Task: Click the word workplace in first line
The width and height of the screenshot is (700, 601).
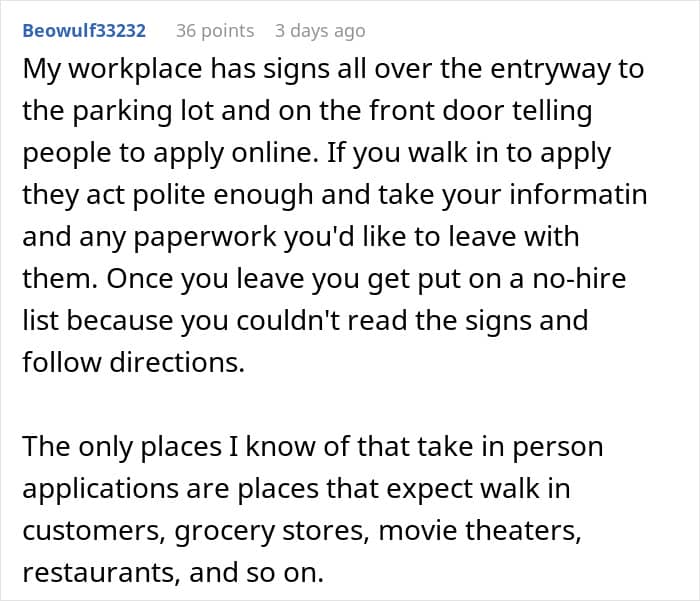Action: point(135,70)
